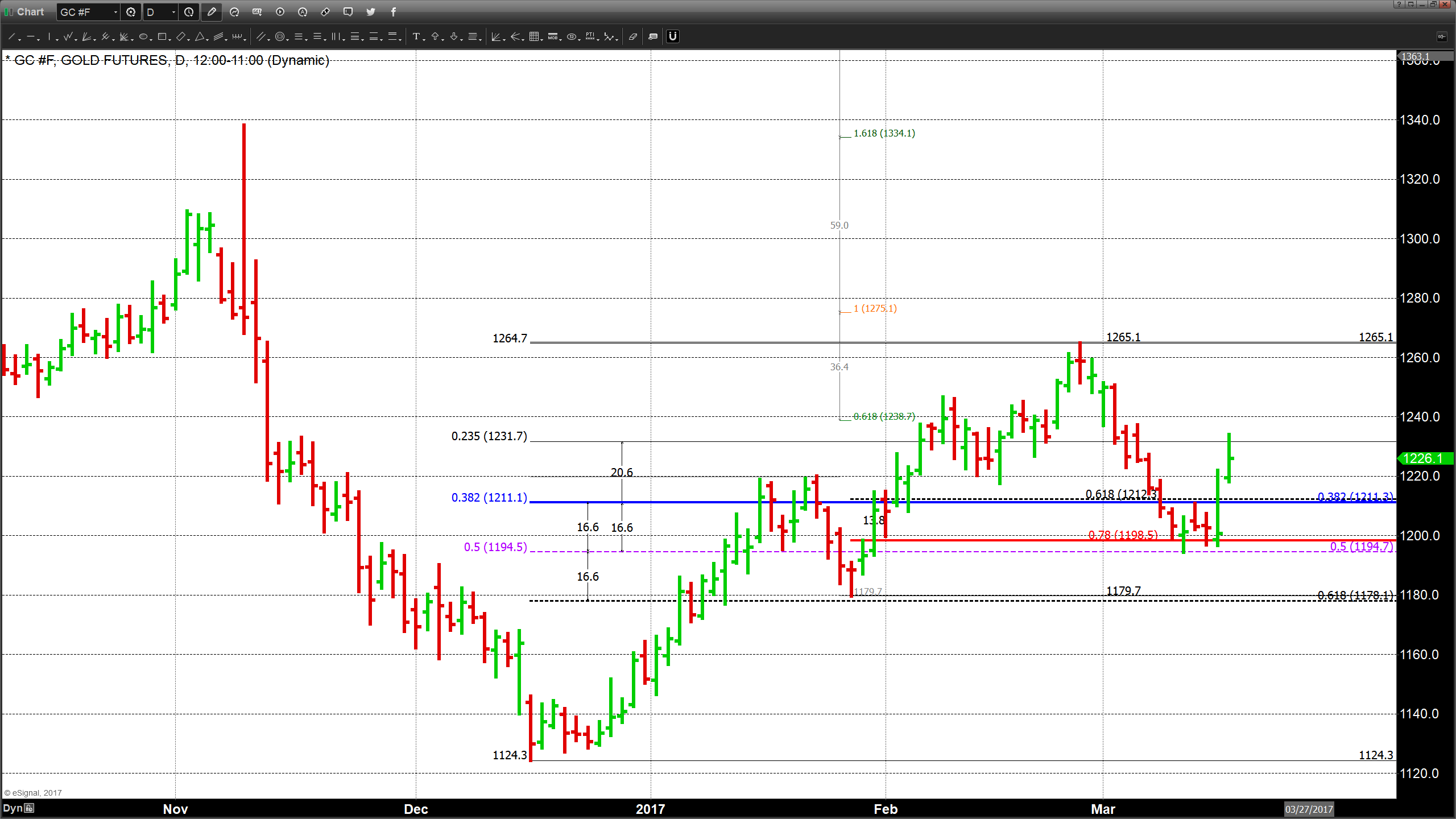Select the red 0.78 (1198.5) label
Image resolution: width=1456 pixels, height=819 pixels.
pyautogui.click(x=1123, y=535)
